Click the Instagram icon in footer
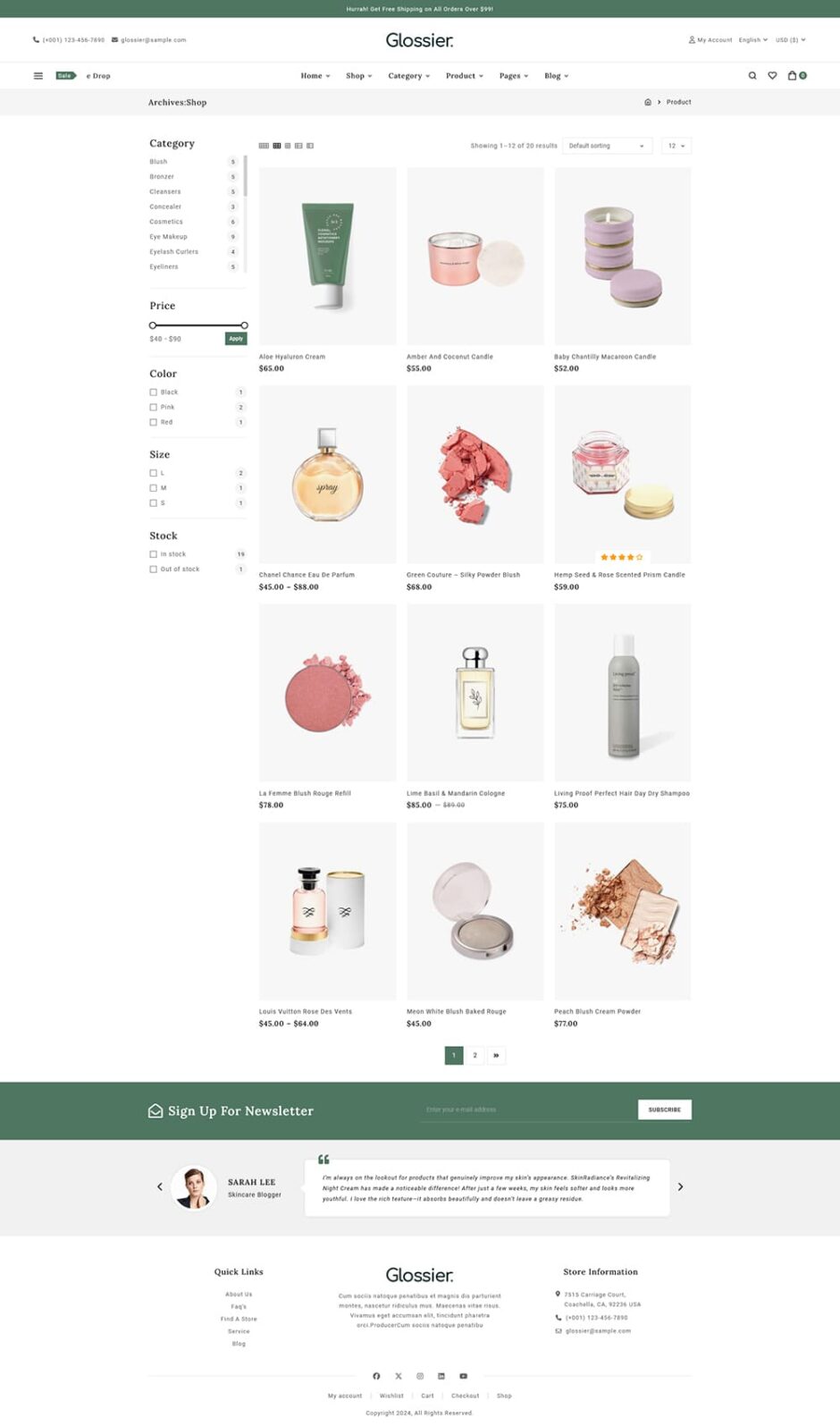This screenshot has height=1426, width=840. click(420, 1376)
